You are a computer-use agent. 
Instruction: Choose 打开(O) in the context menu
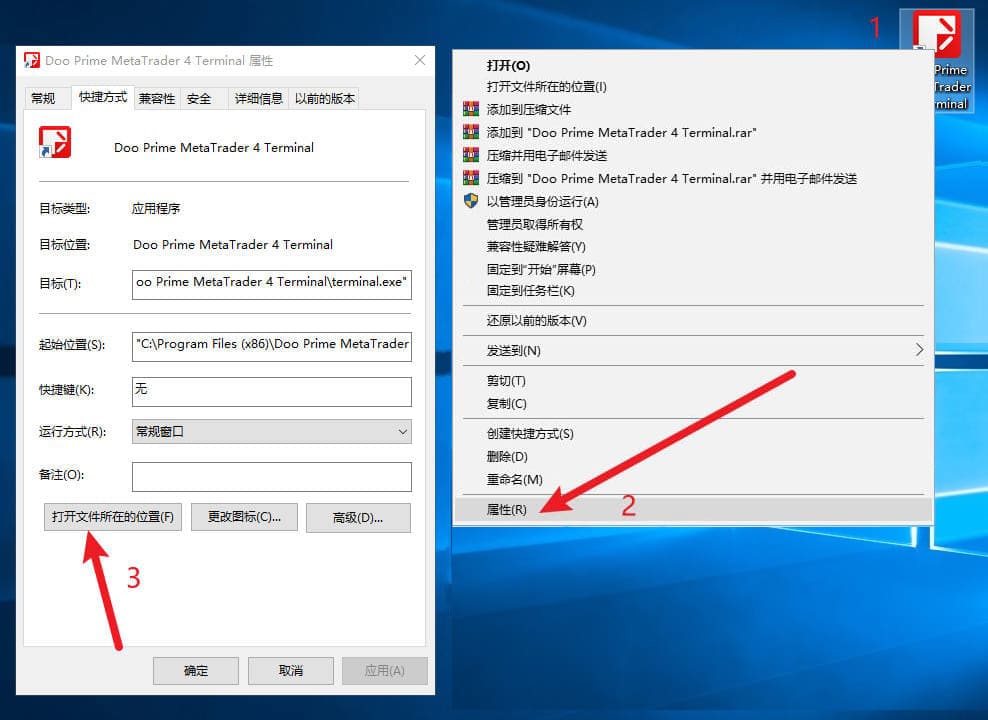pyautogui.click(x=693, y=66)
